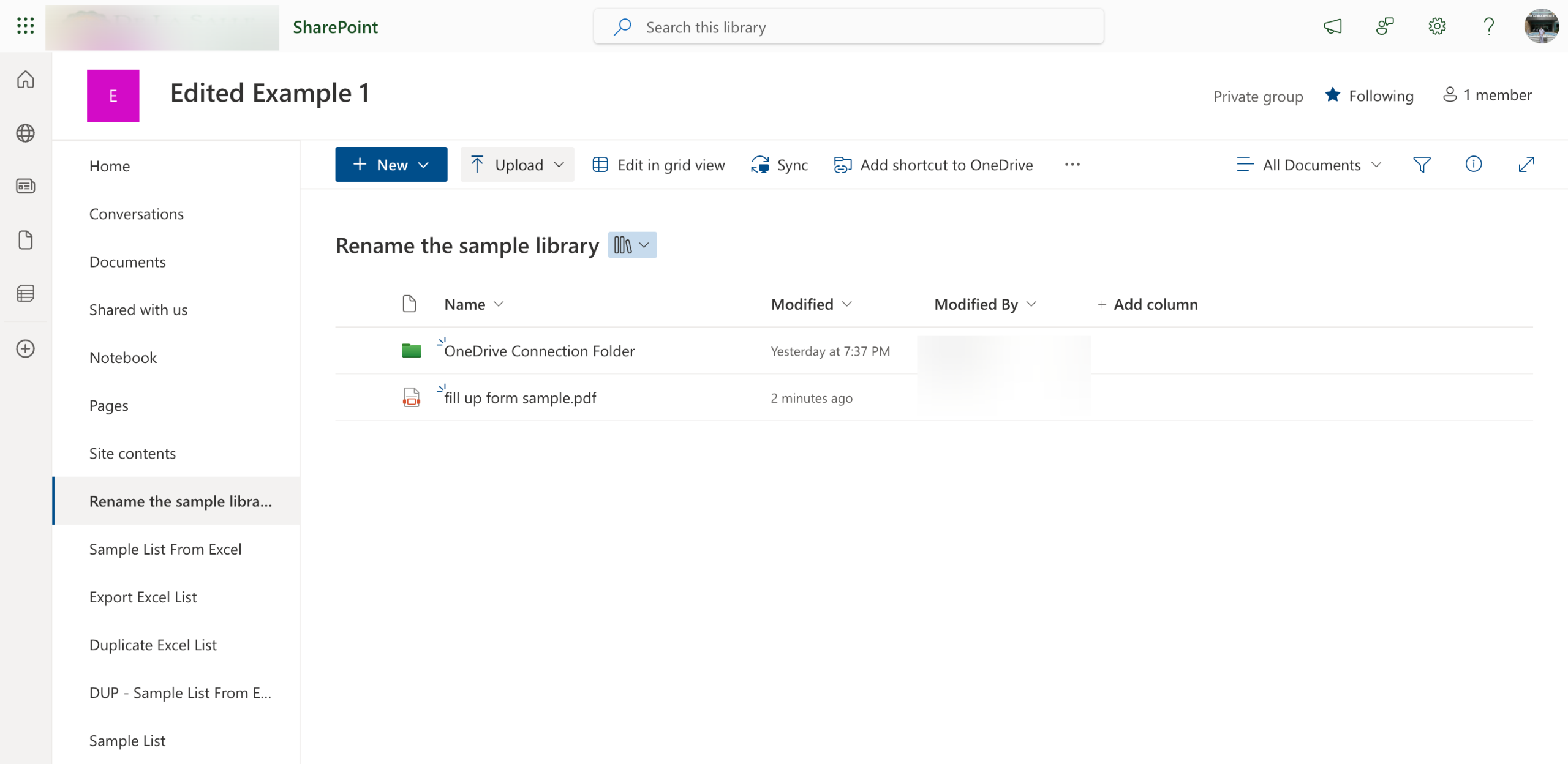
Task: Click the Create plus icon in left rail
Action: pyautogui.click(x=25, y=349)
